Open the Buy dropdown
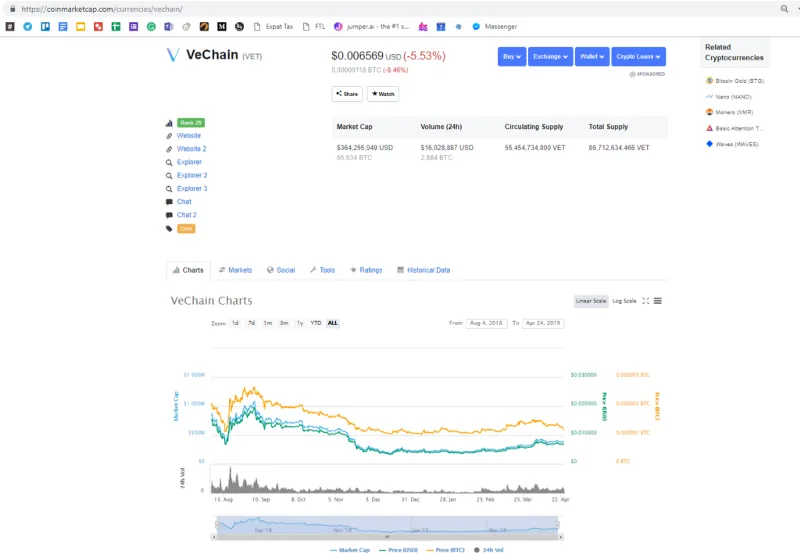Viewport: 800px width, 553px height. click(512, 57)
